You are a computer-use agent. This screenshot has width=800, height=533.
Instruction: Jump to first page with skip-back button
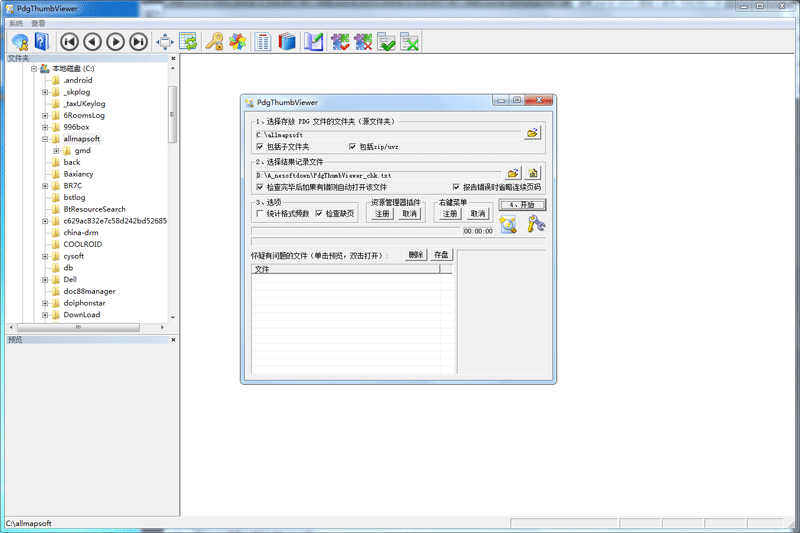coord(69,42)
